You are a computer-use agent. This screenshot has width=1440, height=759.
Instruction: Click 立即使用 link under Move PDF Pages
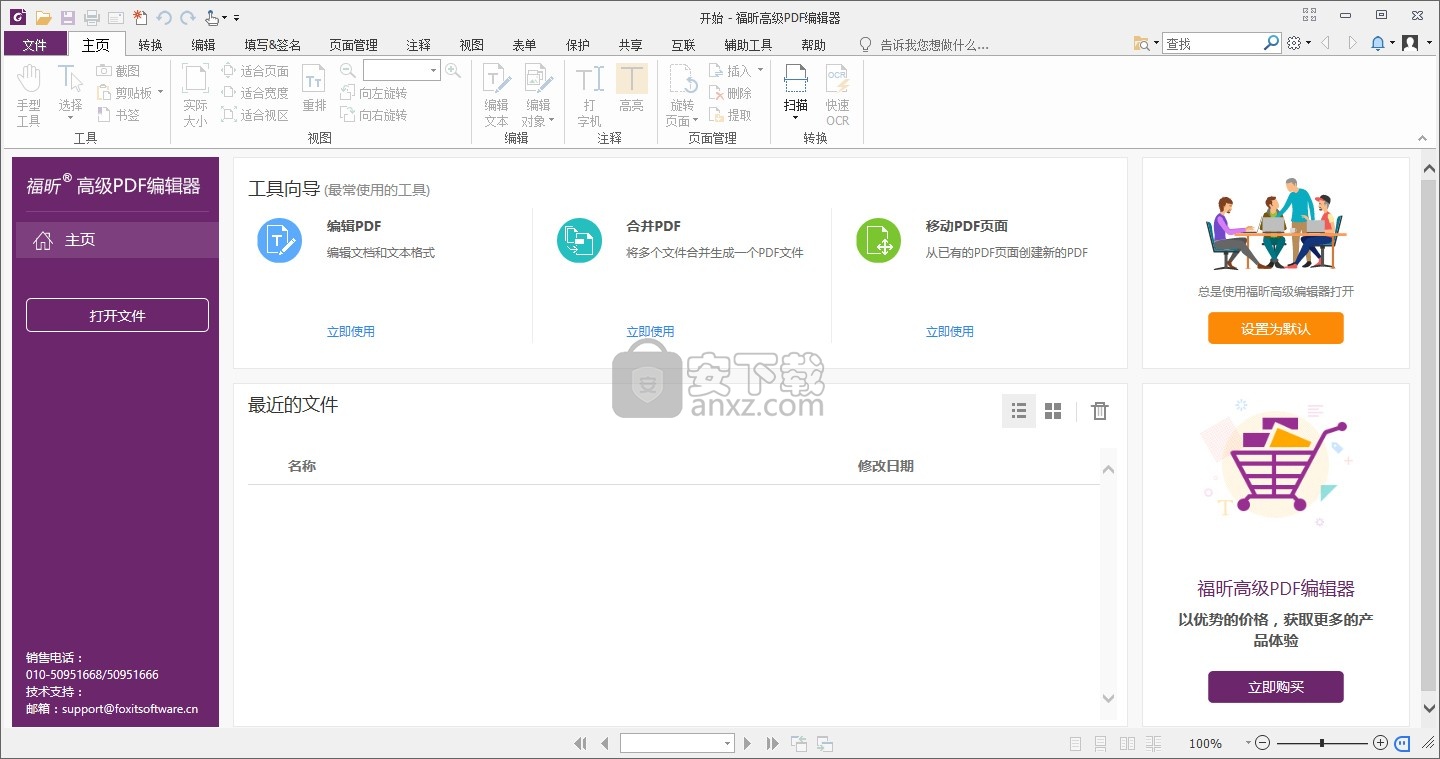point(949,331)
